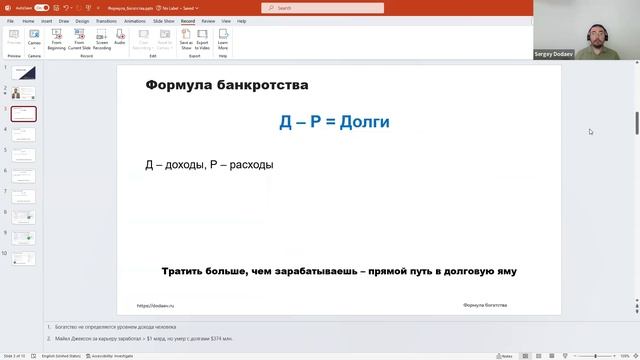Select slide 2 thumbnail
Image resolution: width=640 pixels, height=360 pixels.
click(24, 93)
